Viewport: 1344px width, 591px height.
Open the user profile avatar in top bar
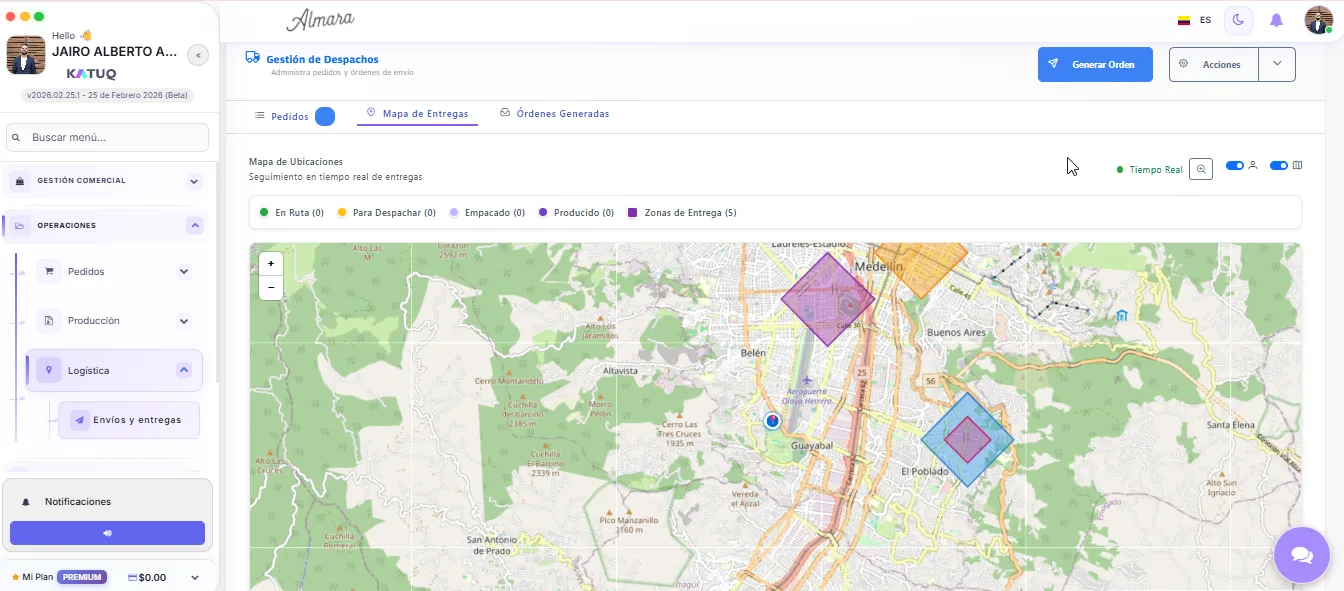coord(1318,20)
